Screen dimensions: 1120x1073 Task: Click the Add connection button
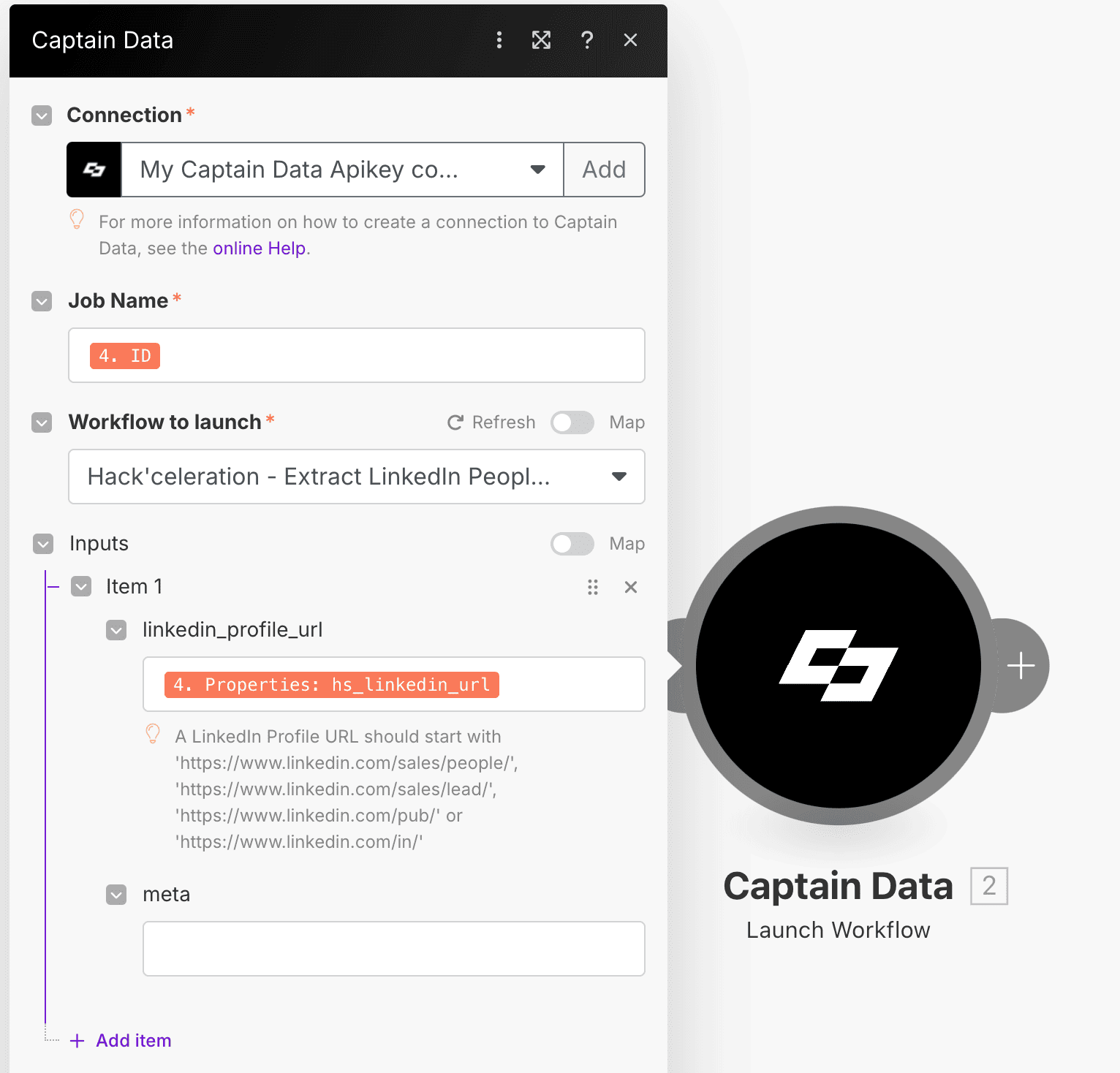604,170
